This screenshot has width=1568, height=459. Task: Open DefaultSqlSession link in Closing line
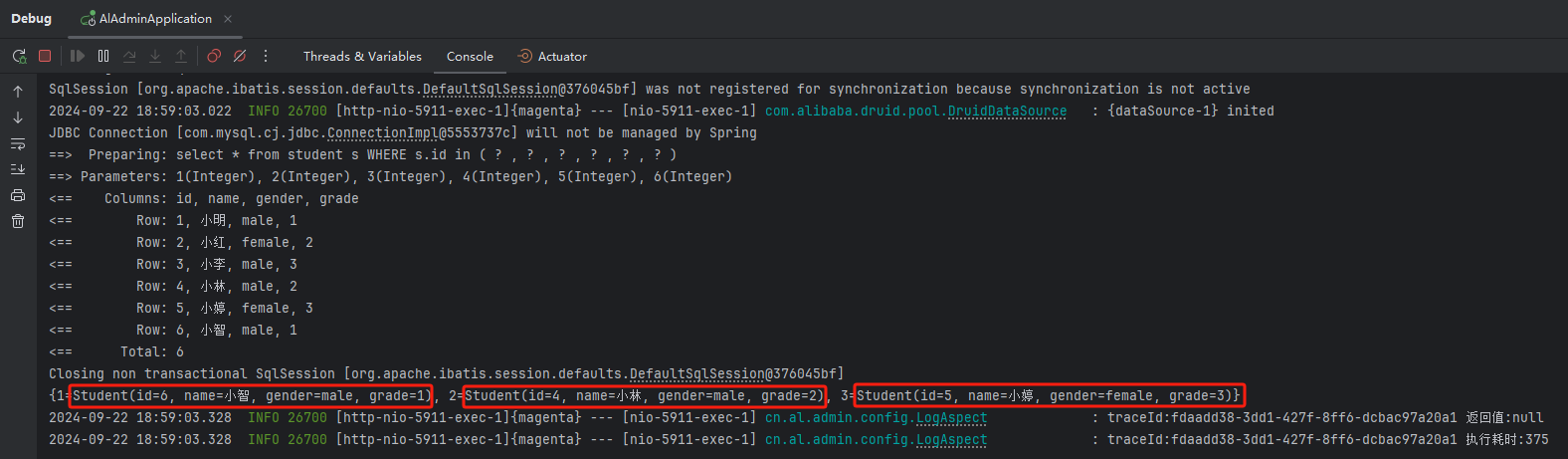(697, 374)
